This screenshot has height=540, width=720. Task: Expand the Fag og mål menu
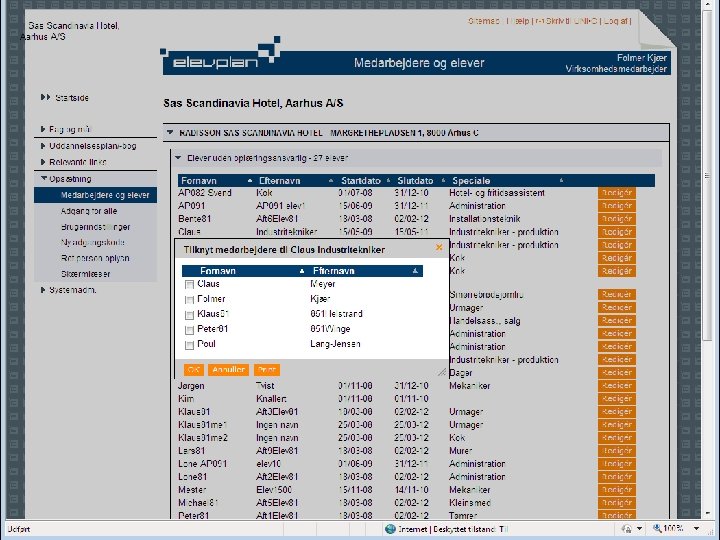point(43,129)
